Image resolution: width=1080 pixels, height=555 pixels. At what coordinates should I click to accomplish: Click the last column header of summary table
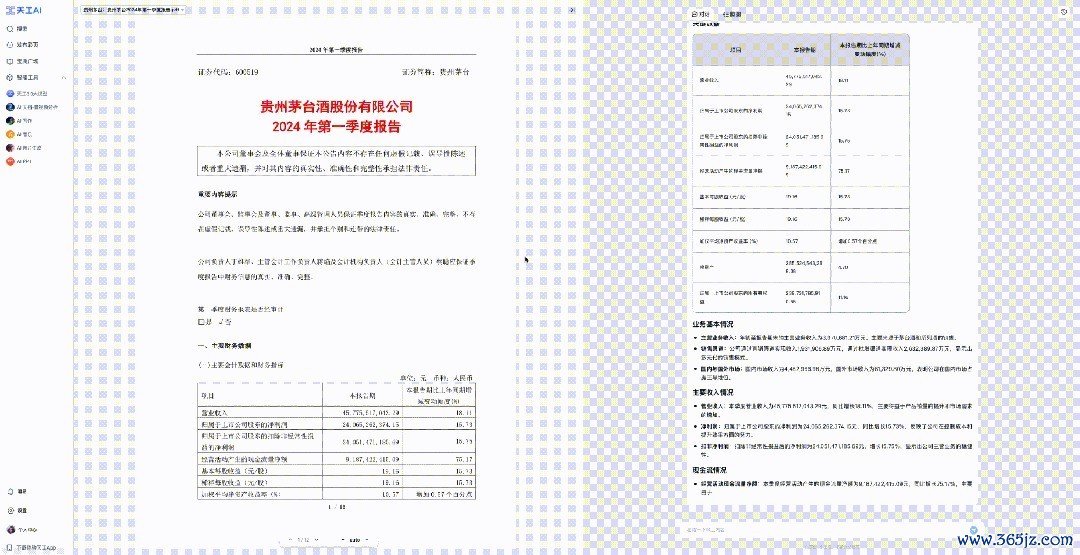[869, 49]
